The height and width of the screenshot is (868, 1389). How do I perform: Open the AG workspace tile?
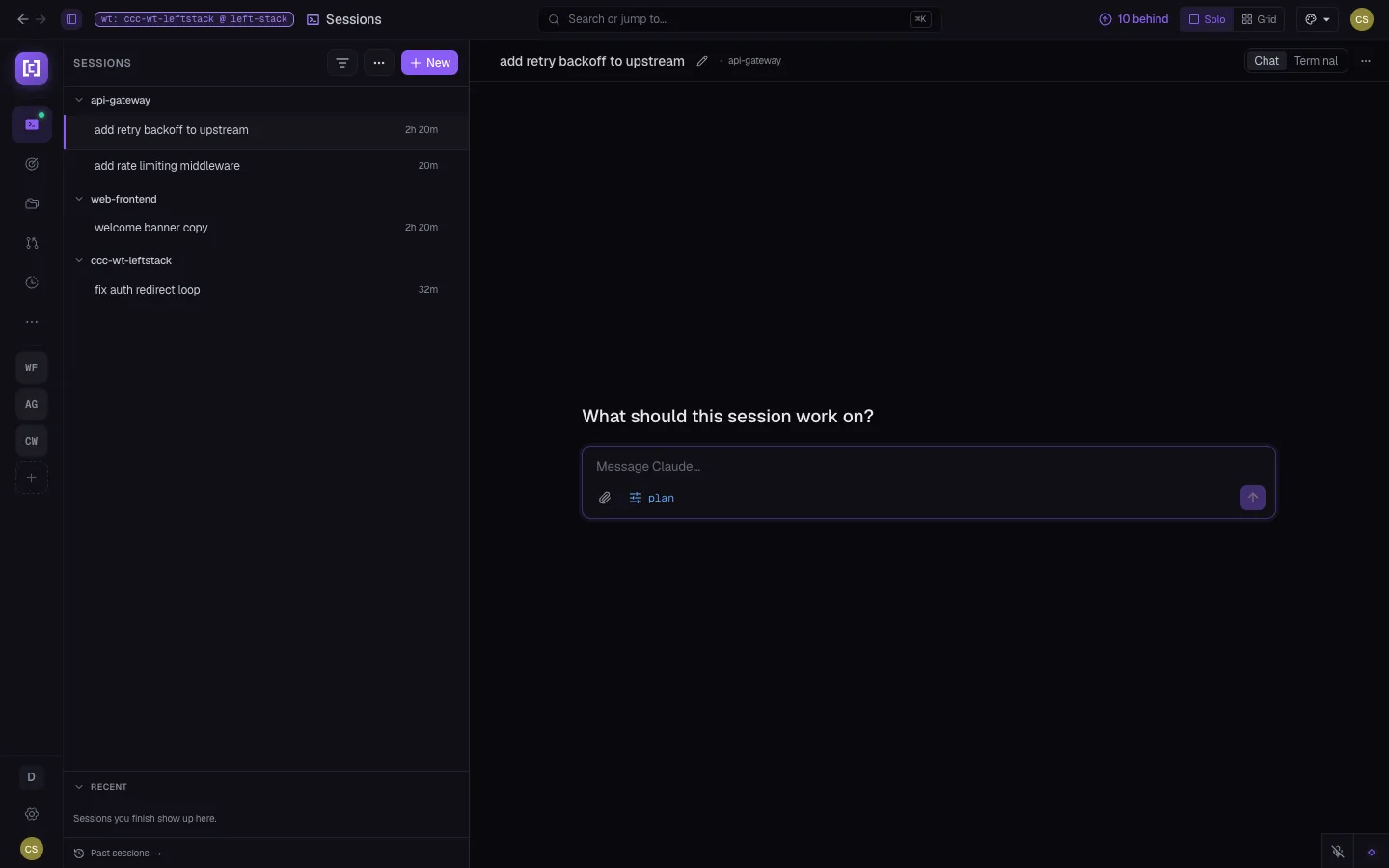(x=32, y=404)
